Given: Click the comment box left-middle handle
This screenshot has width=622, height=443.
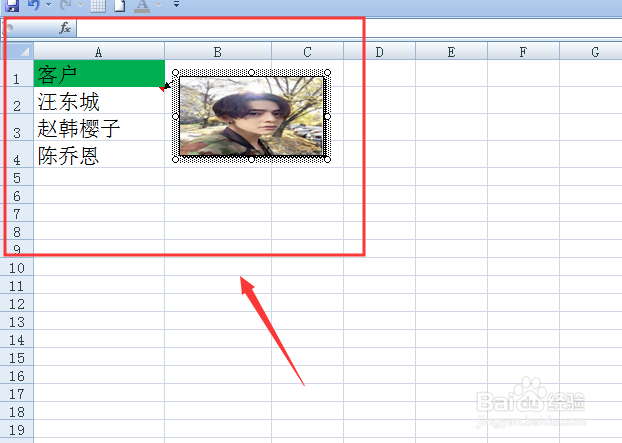Looking at the screenshot, I should point(175,116).
